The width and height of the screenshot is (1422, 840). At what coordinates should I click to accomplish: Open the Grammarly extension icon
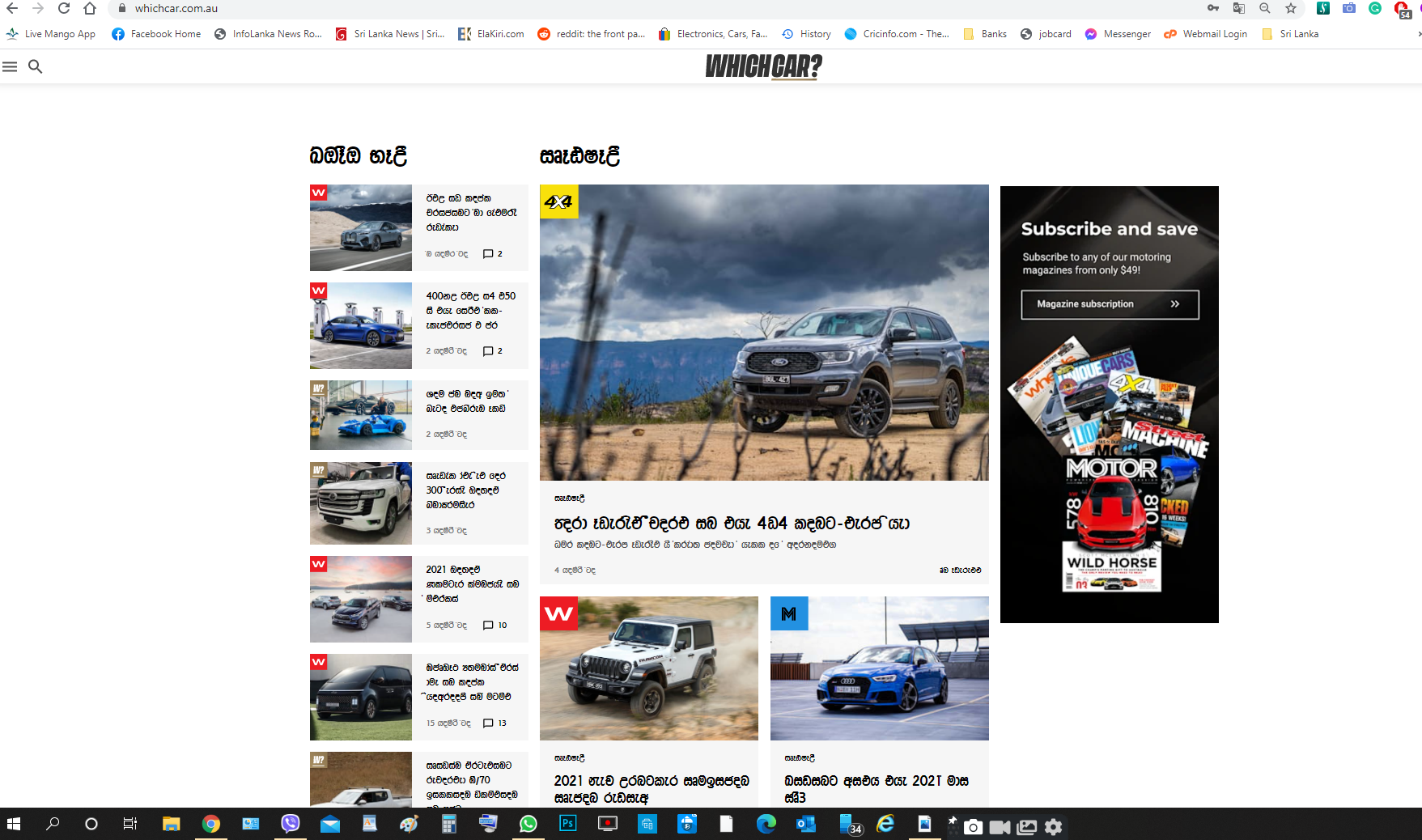click(x=1375, y=8)
